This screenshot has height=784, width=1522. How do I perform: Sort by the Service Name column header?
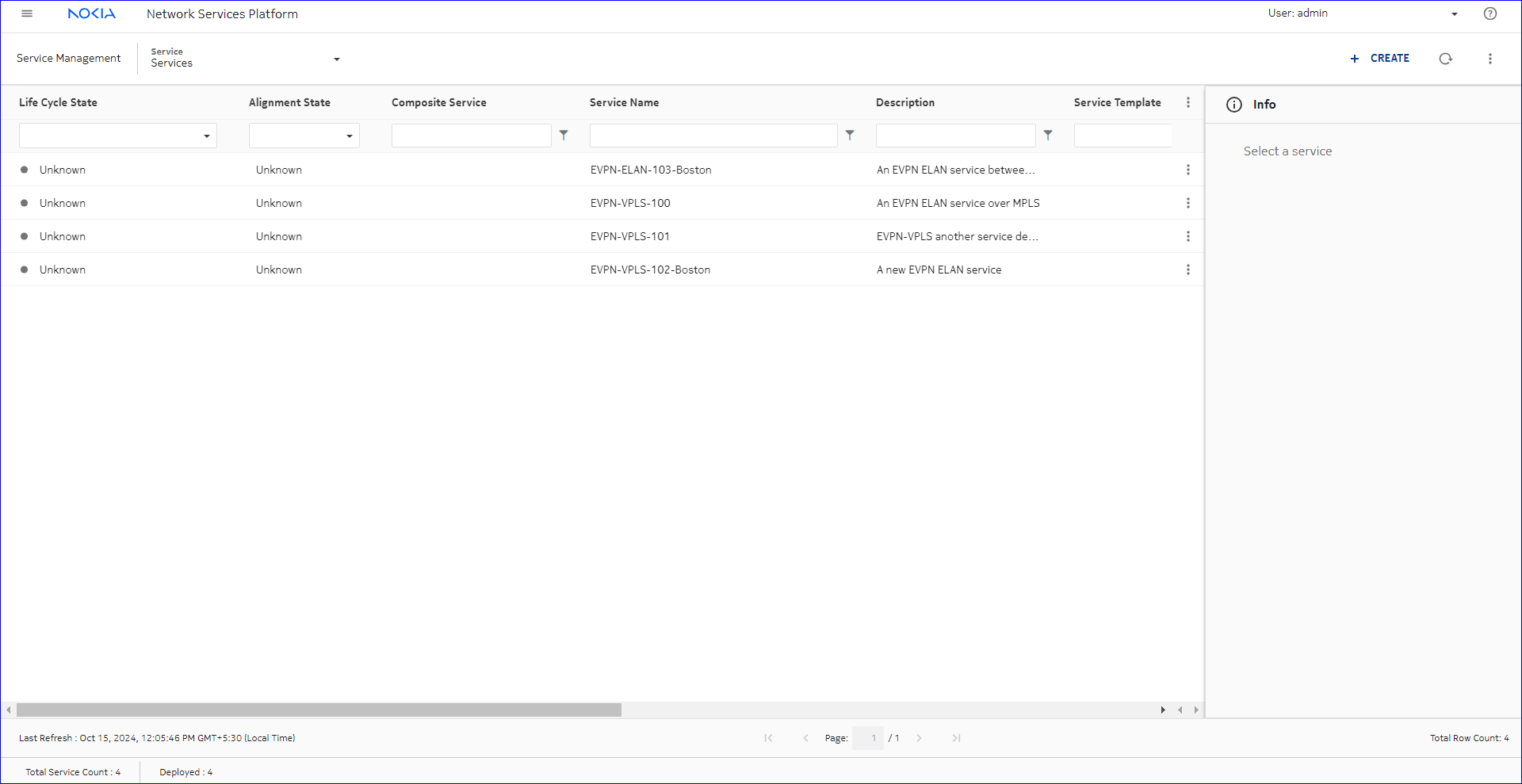tap(624, 102)
